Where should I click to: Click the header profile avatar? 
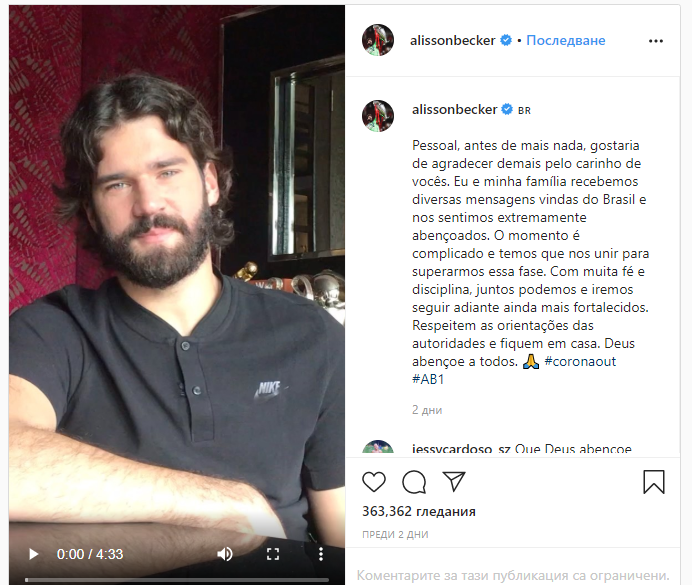pyautogui.click(x=378, y=40)
